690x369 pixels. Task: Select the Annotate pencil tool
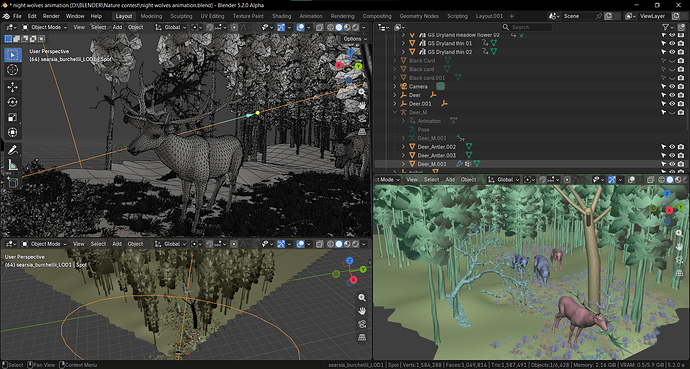pos(13,150)
